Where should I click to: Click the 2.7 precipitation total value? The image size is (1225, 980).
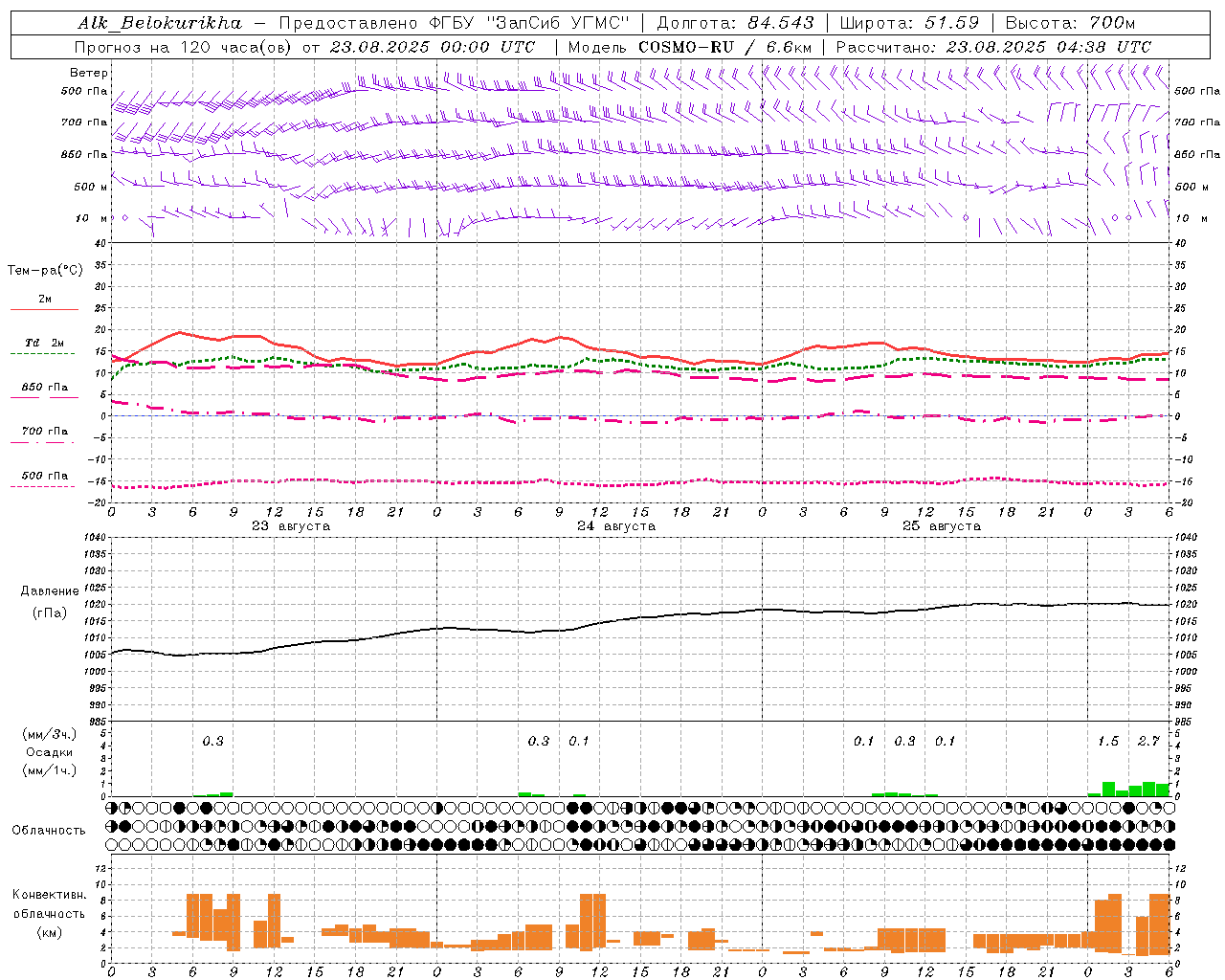1148,742
